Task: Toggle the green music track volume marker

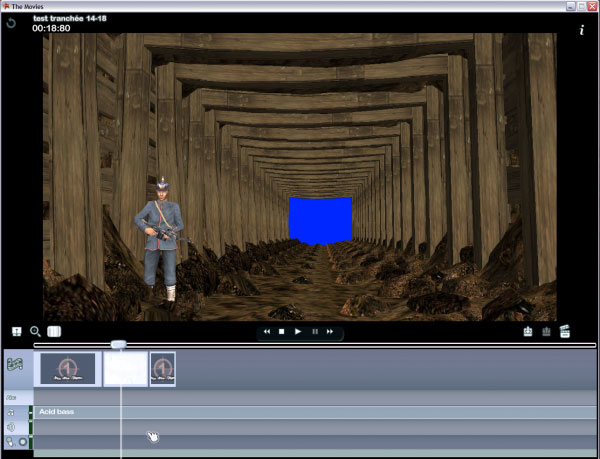Action: 31,413
